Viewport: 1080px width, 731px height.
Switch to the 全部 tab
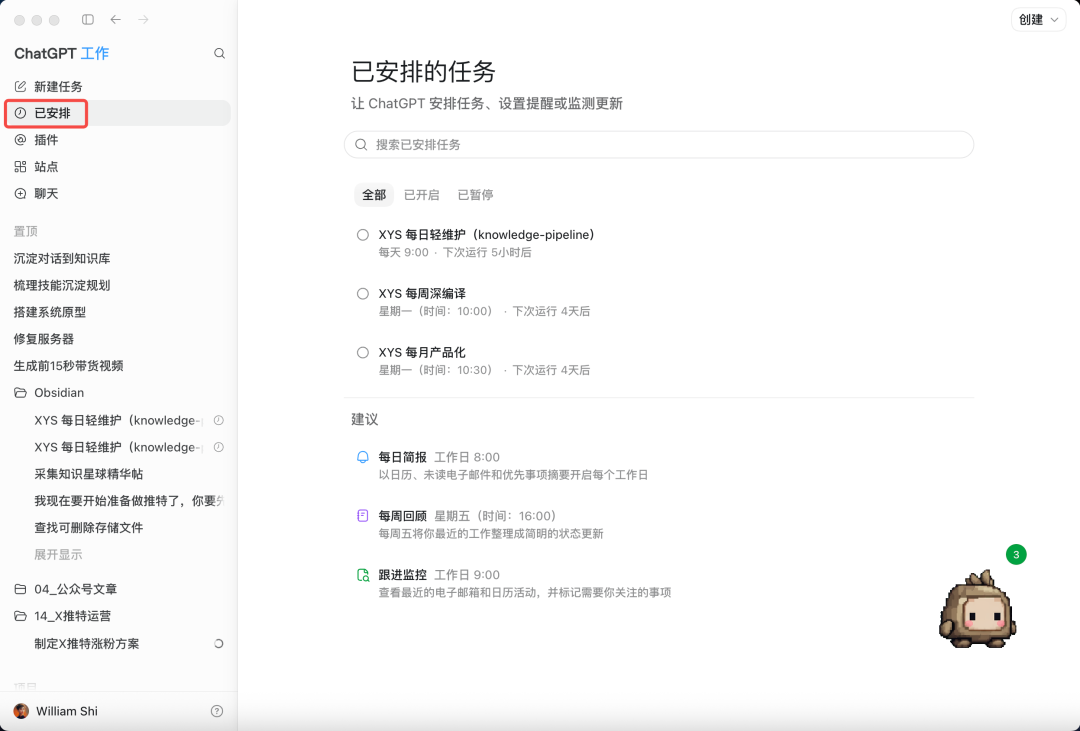click(x=374, y=195)
